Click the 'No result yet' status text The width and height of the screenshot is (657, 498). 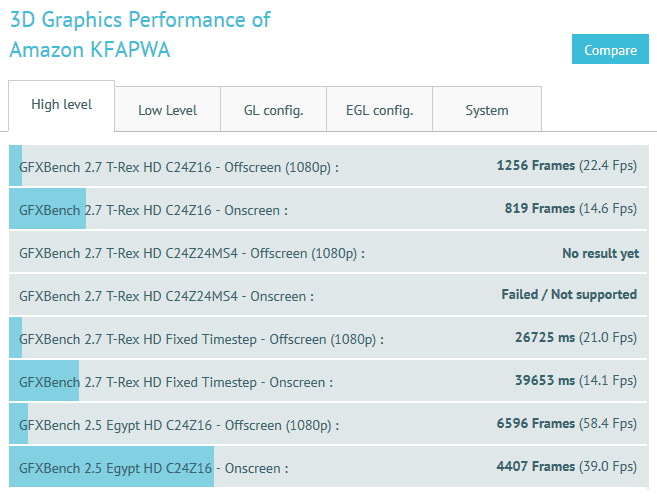coord(600,254)
